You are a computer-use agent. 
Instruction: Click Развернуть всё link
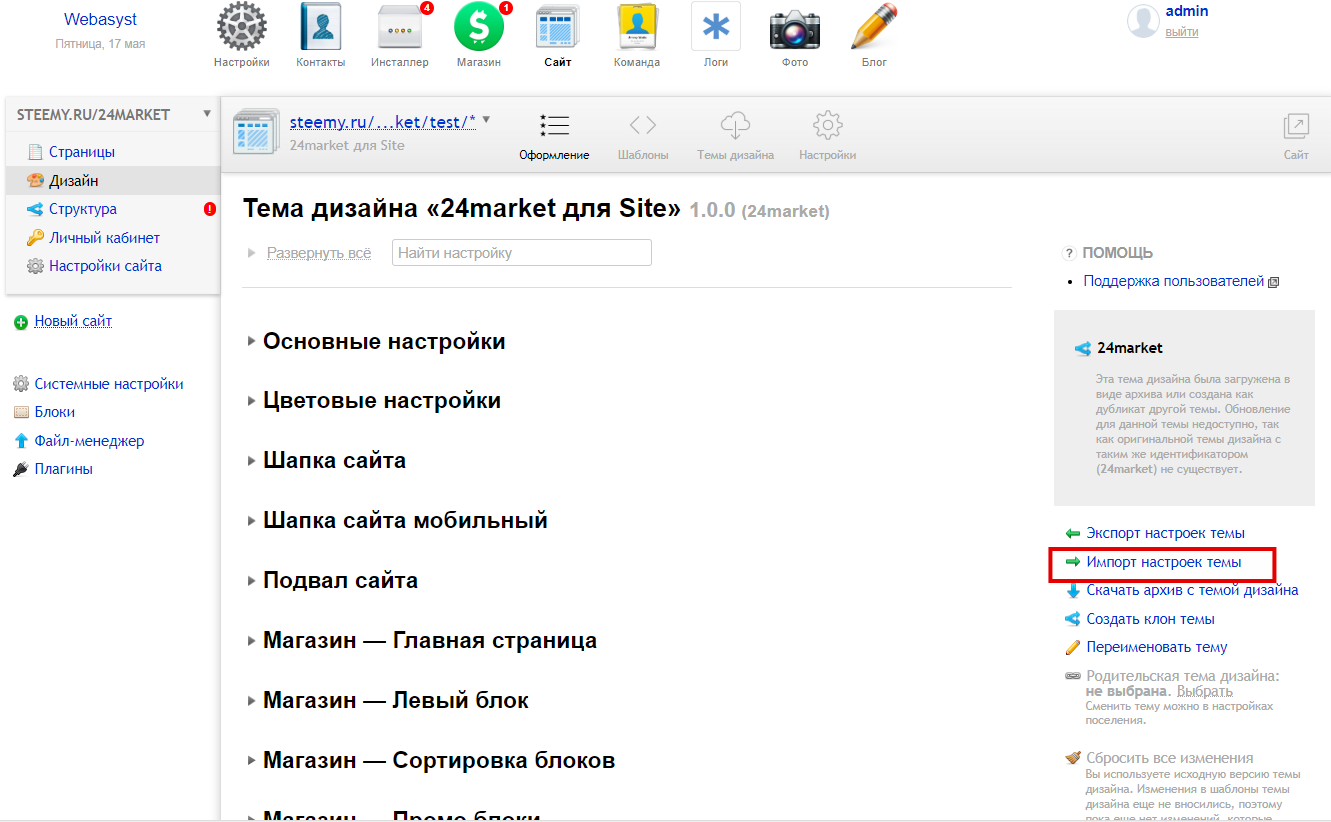(x=318, y=253)
